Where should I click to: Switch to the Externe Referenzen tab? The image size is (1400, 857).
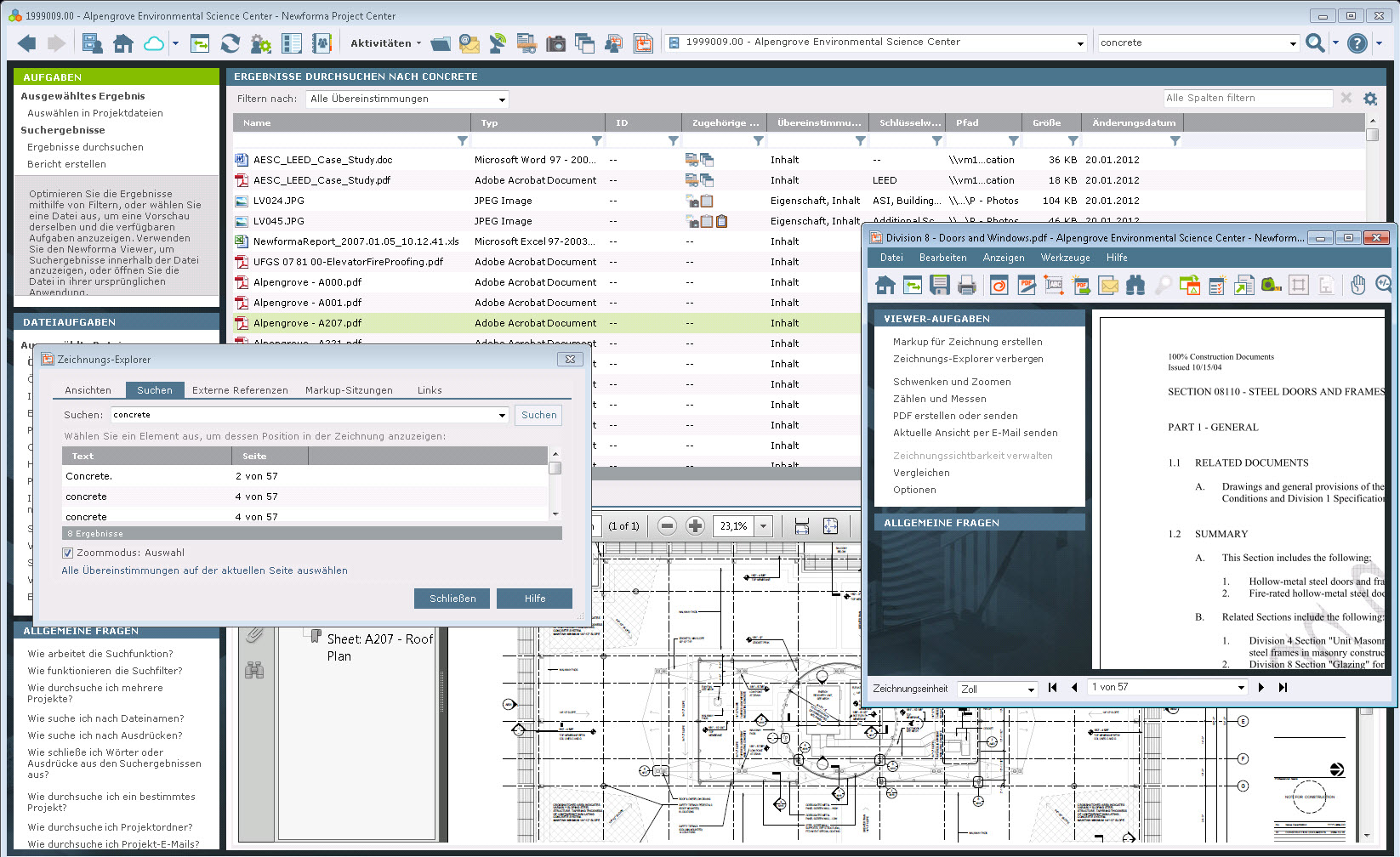(x=240, y=390)
